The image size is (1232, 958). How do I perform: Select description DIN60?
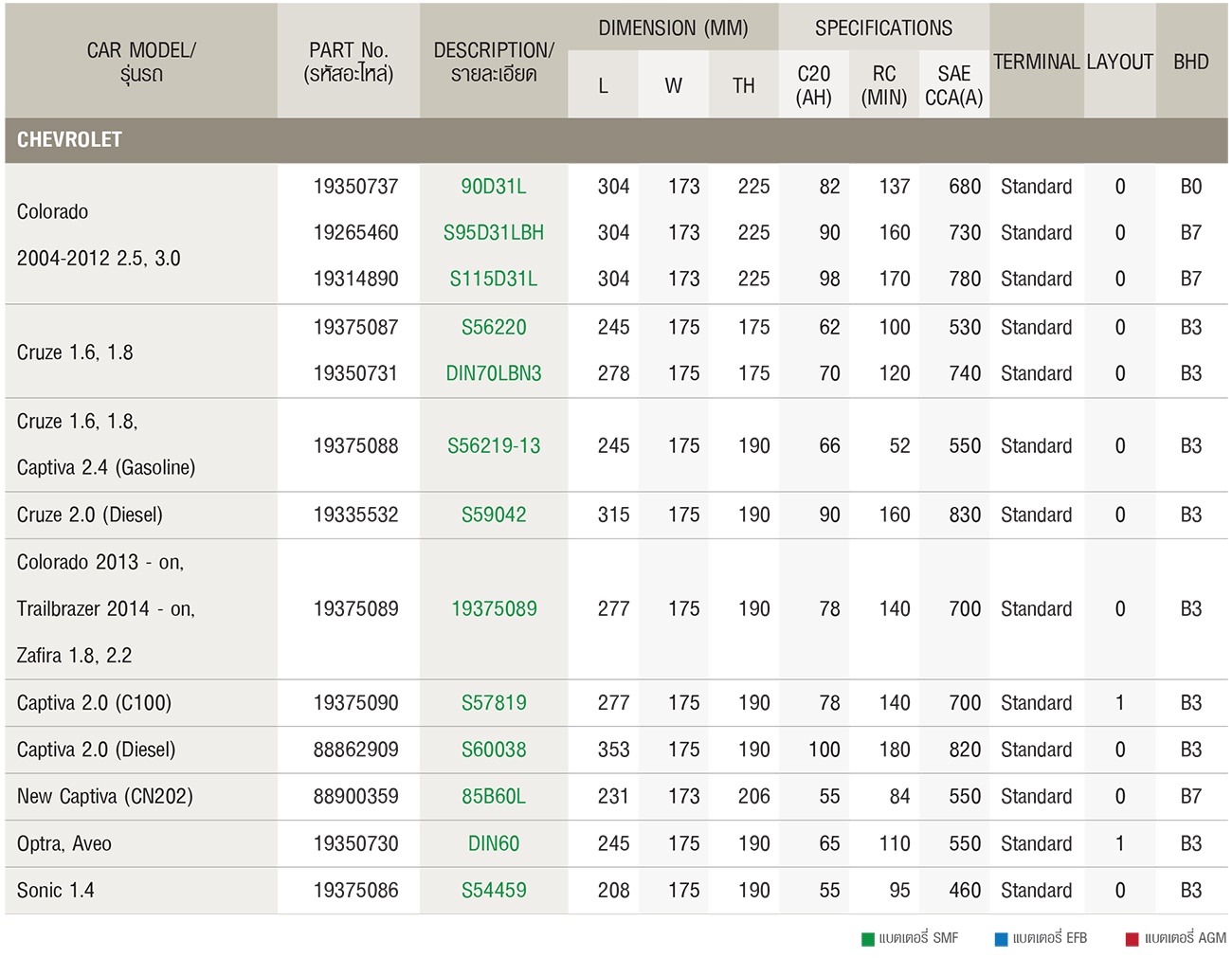494,844
